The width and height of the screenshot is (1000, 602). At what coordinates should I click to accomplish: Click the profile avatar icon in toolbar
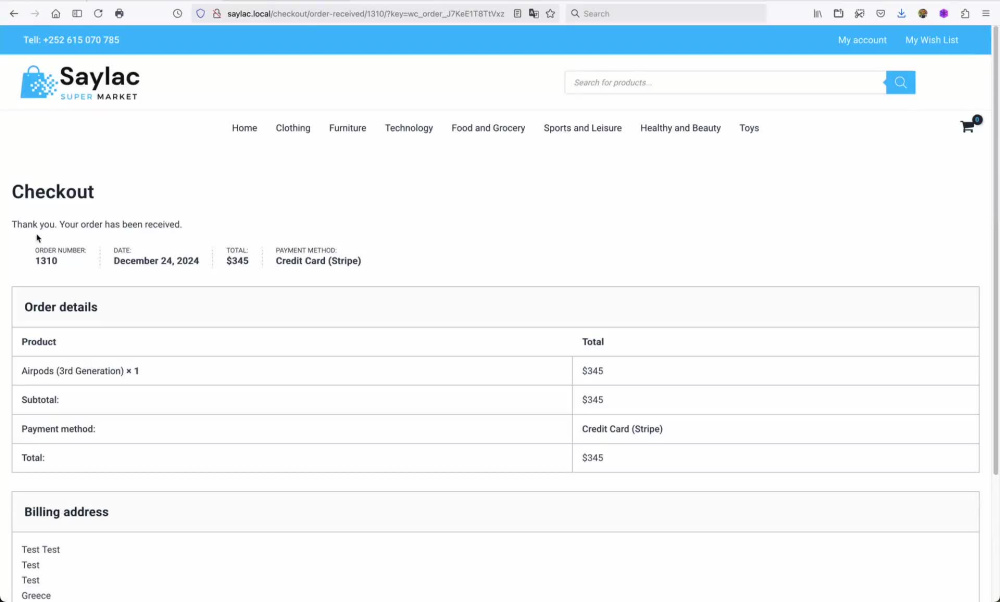pyautogui.click(x=923, y=13)
